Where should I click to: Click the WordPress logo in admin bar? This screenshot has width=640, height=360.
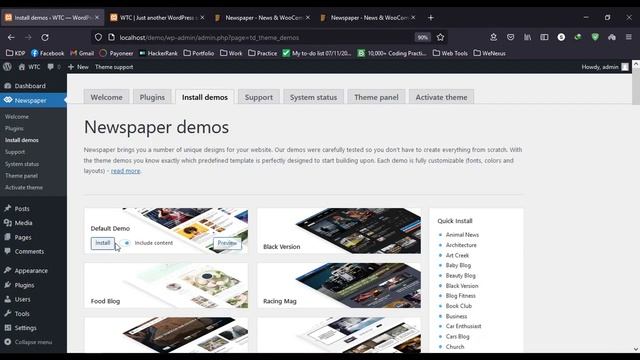tap(7, 67)
